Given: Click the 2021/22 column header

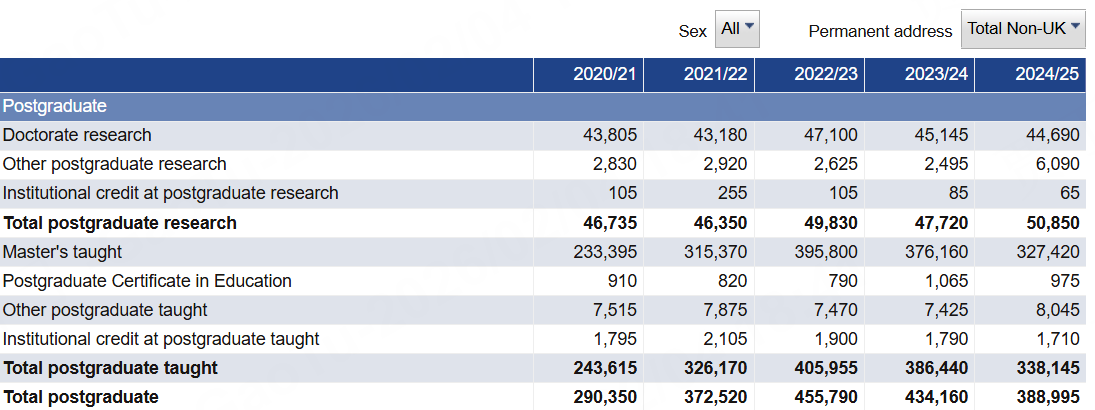Looking at the screenshot, I should point(715,75).
